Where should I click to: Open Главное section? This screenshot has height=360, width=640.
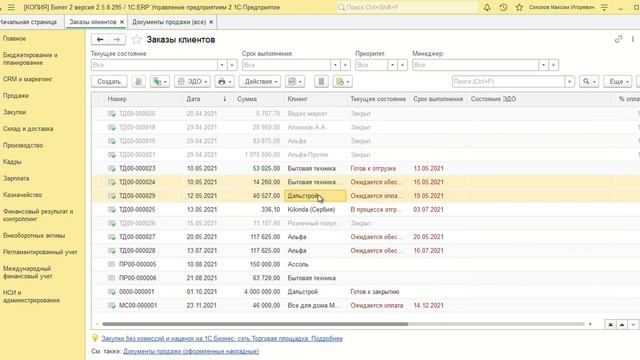tap(14, 38)
